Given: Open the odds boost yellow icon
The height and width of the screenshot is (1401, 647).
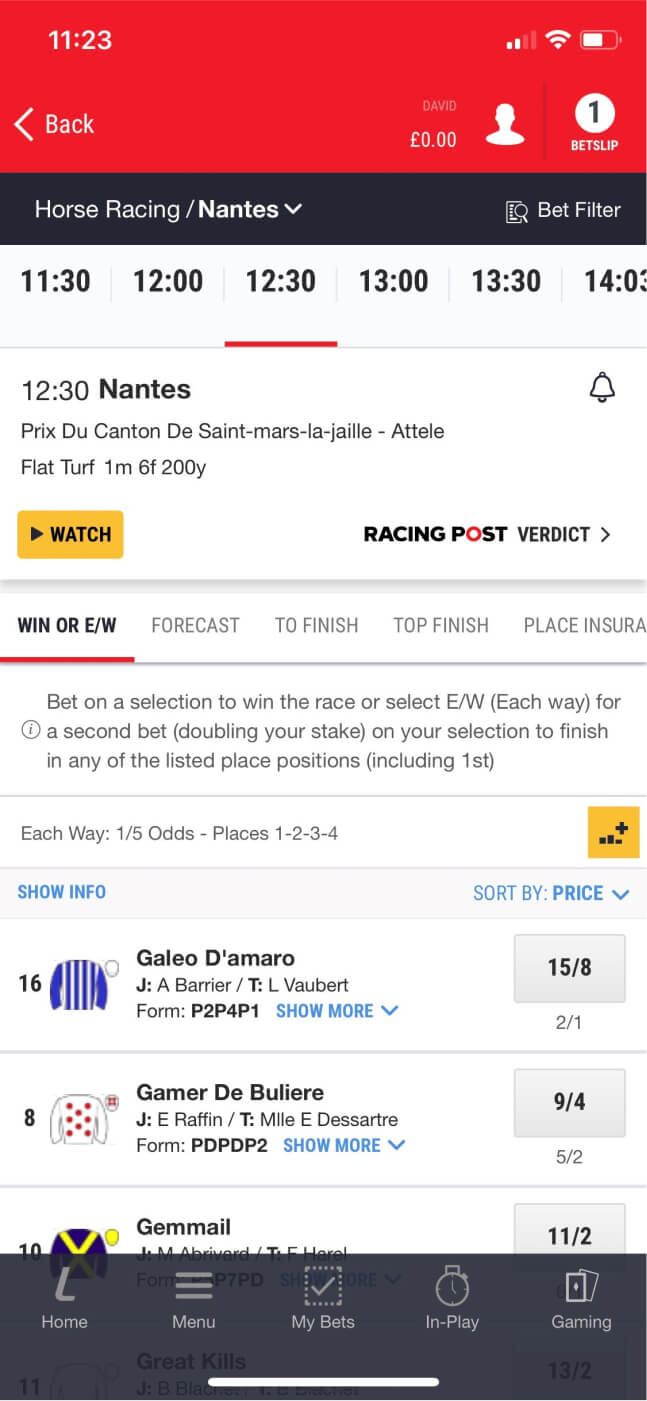Looking at the screenshot, I should click(x=613, y=832).
